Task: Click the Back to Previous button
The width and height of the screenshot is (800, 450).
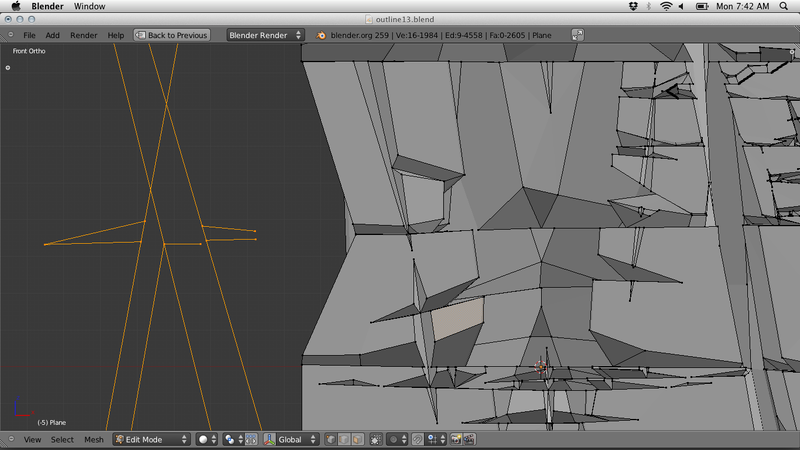Action: pos(172,35)
